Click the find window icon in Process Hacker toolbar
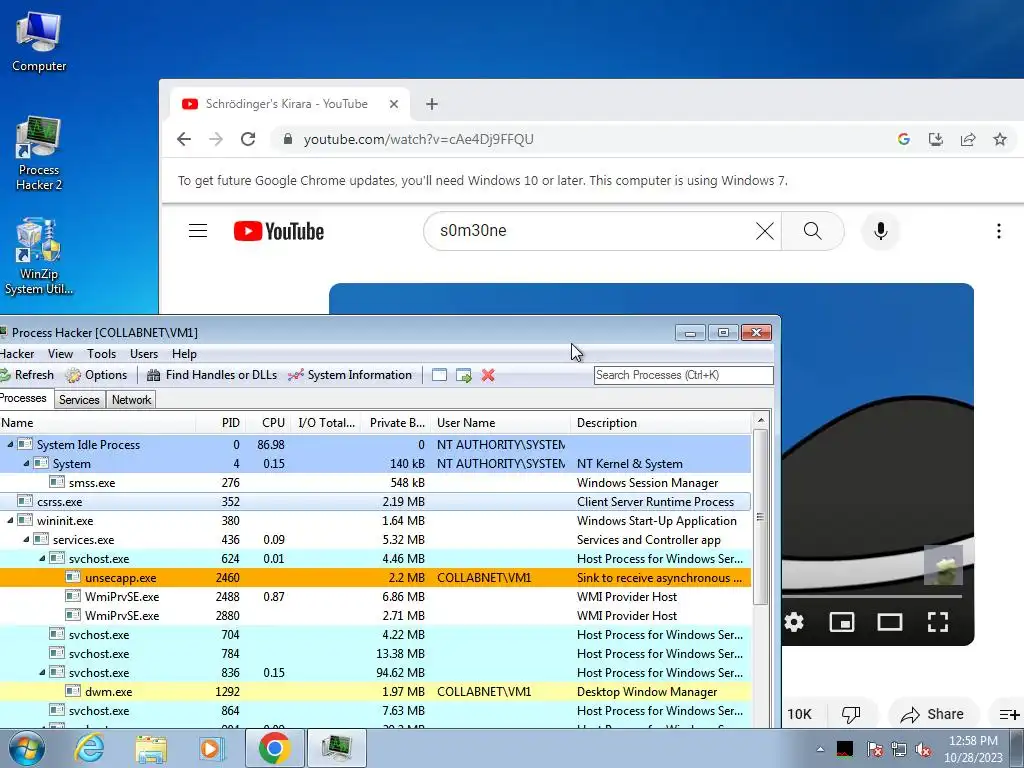The image size is (1024, 768). (x=440, y=375)
